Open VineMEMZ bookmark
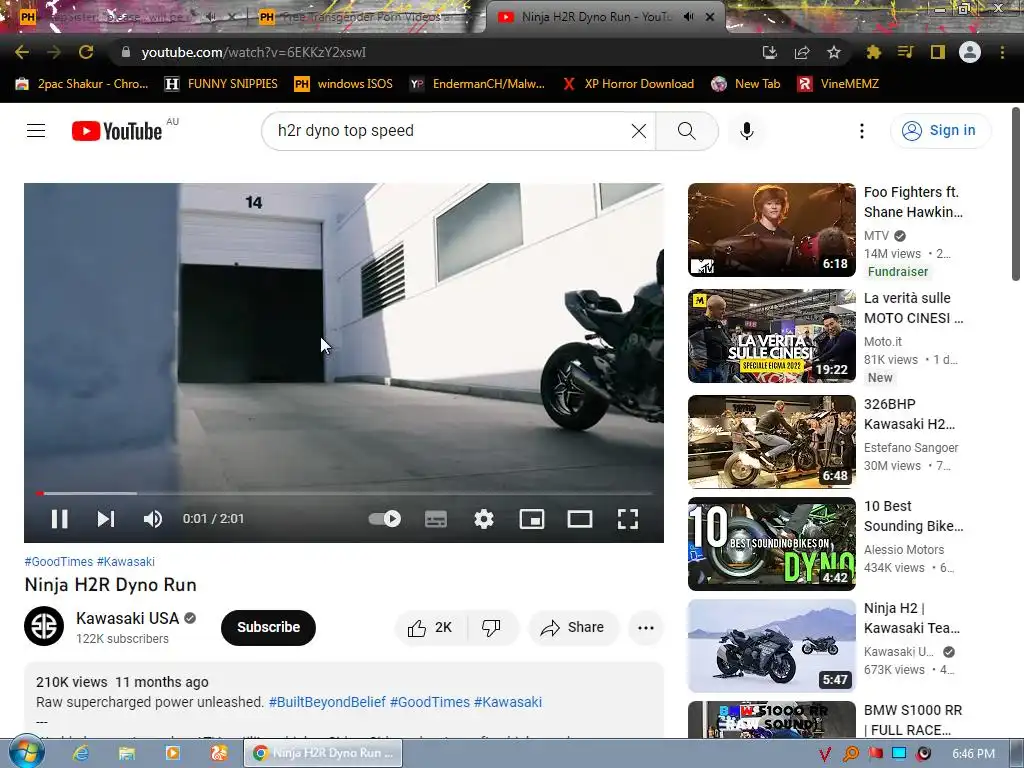This screenshot has width=1024, height=768. tap(839, 84)
